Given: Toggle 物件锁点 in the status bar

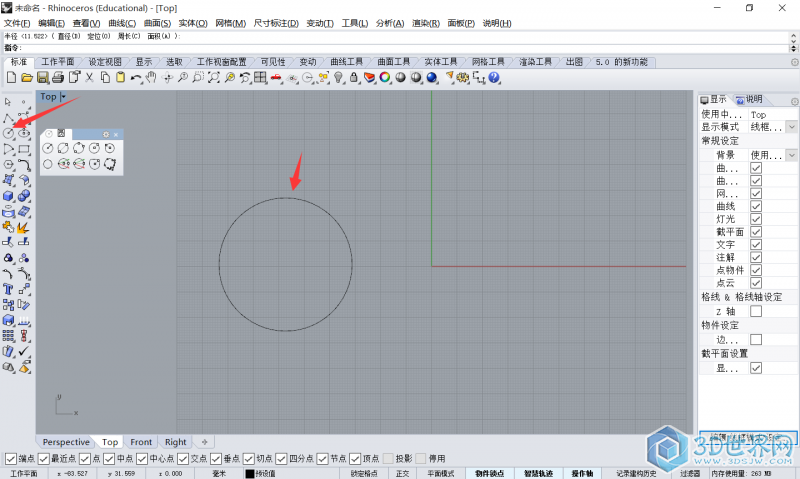Looking at the screenshot, I should (x=490, y=473).
